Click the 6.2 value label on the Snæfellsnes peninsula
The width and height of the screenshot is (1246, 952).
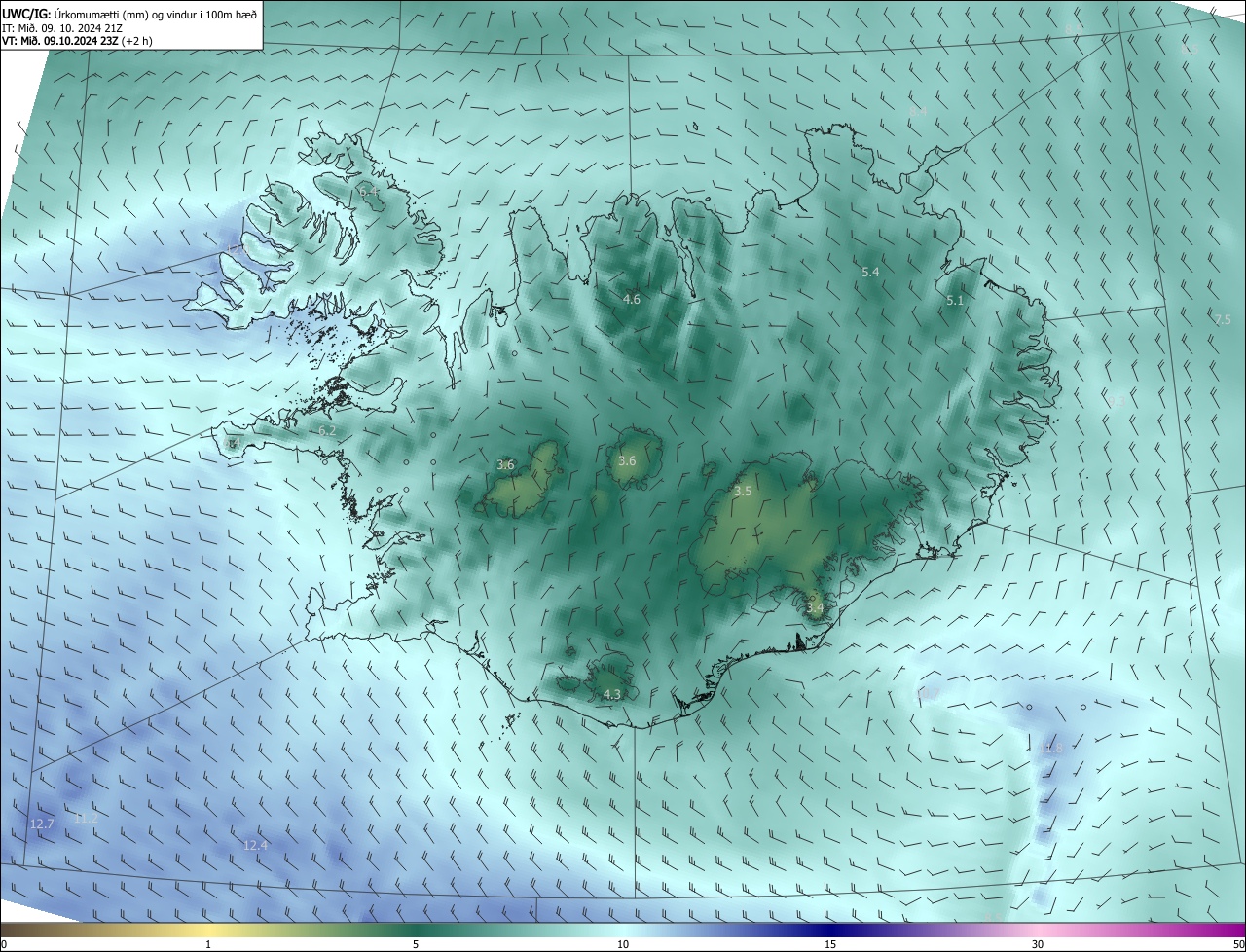[327, 430]
